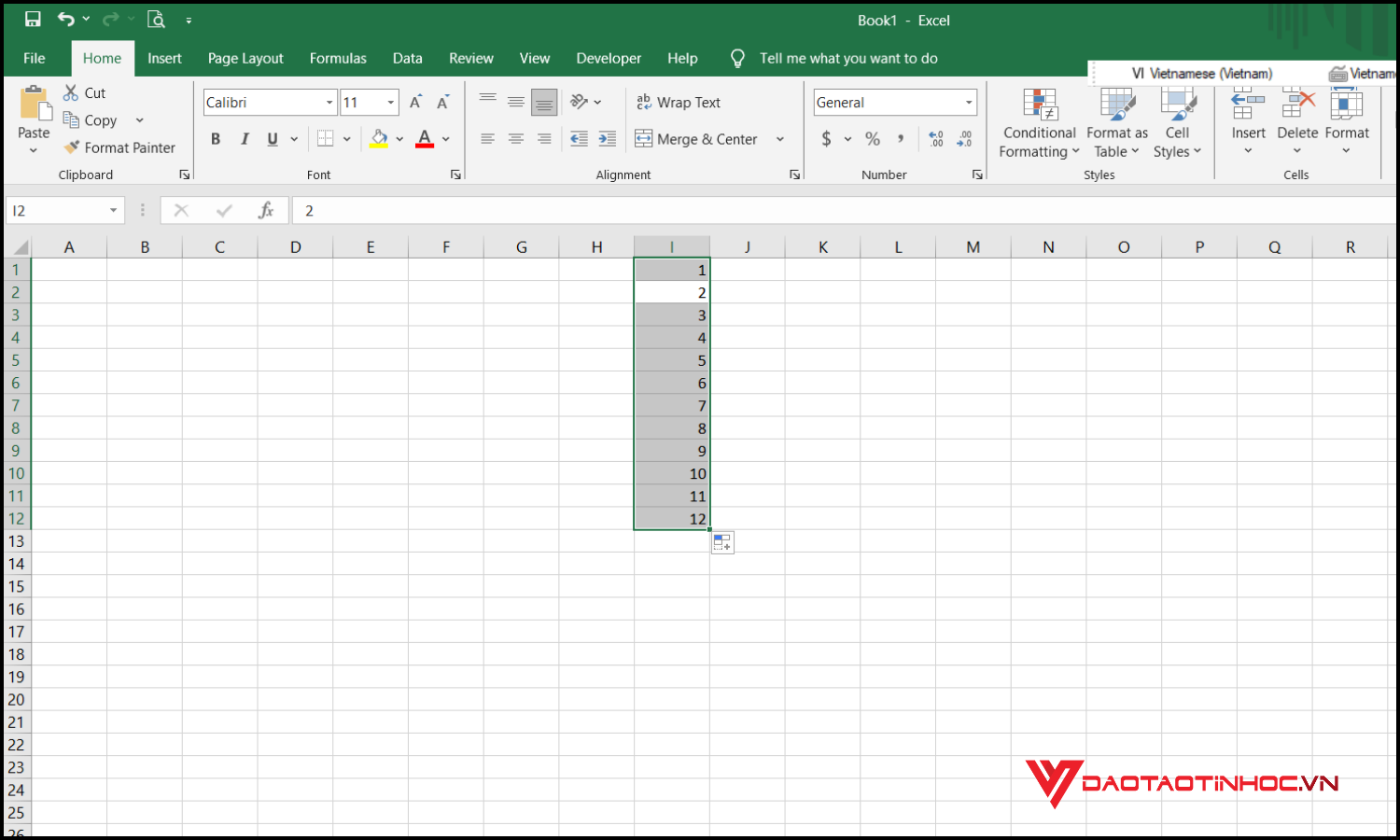Viewport: 1400px width, 840px height.
Task: Select the Format Painter tool
Action: [119, 147]
